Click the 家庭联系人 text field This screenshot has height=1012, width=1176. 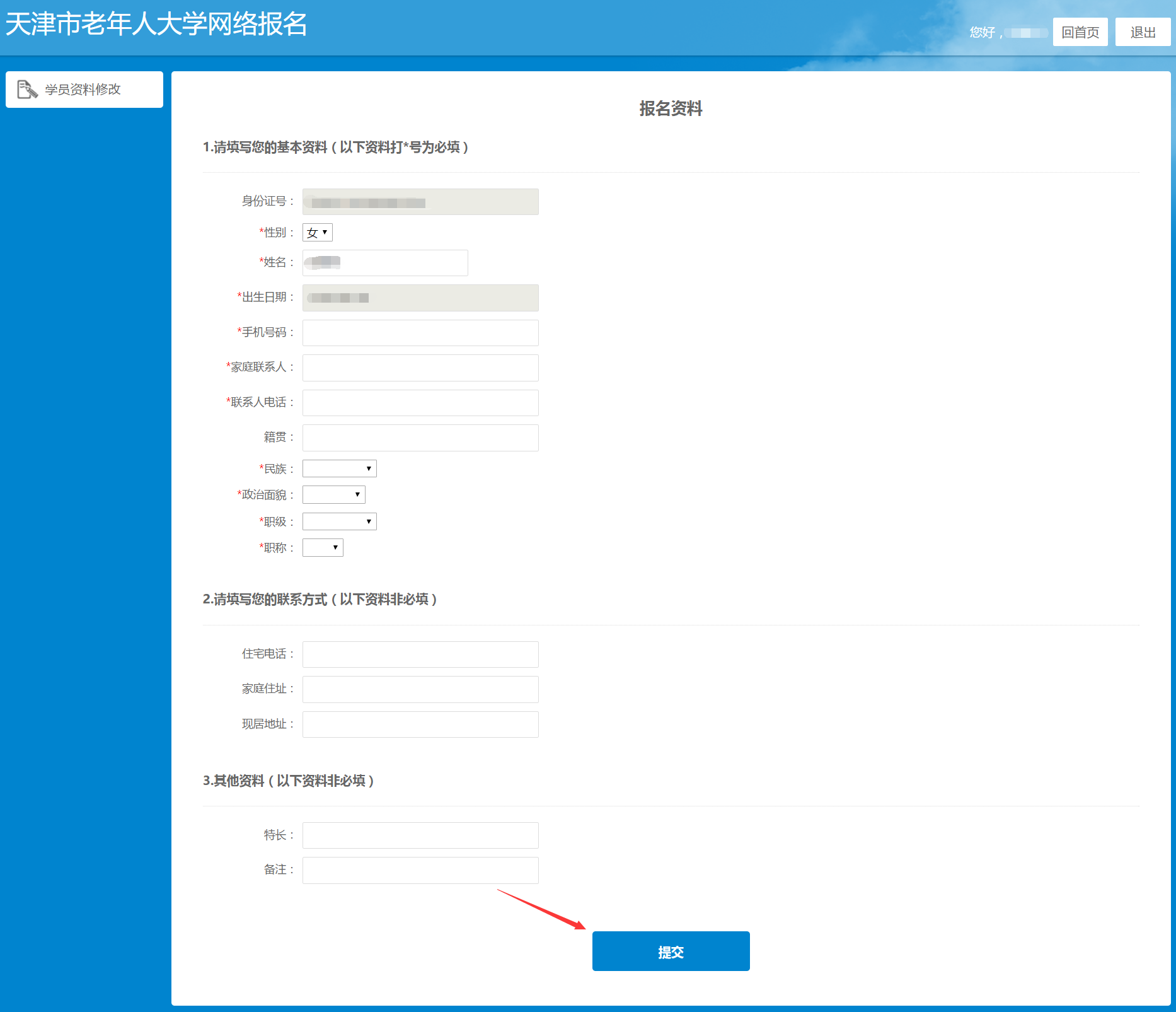(x=420, y=368)
